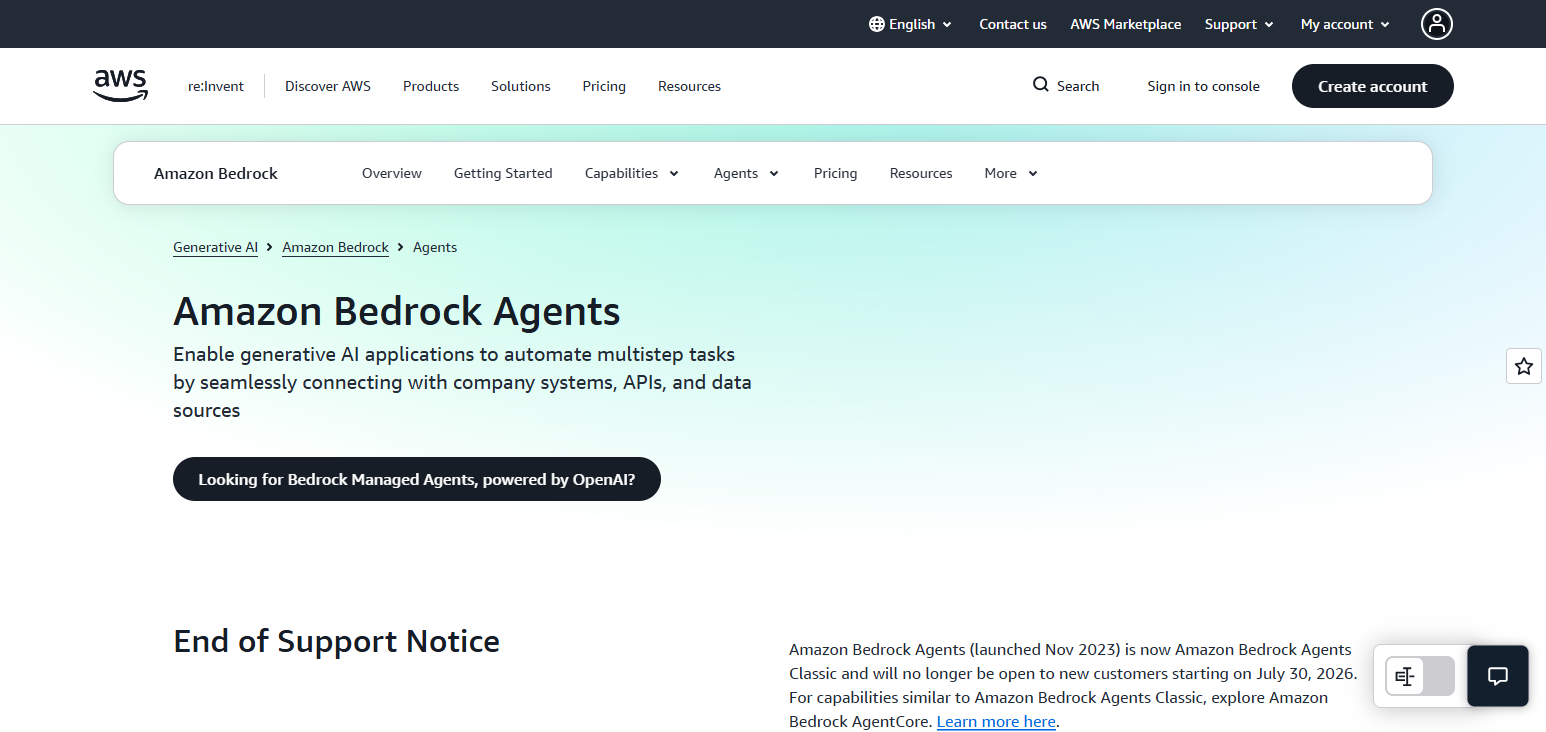Click the Create account button
The image size is (1546, 732).
coord(1372,86)
